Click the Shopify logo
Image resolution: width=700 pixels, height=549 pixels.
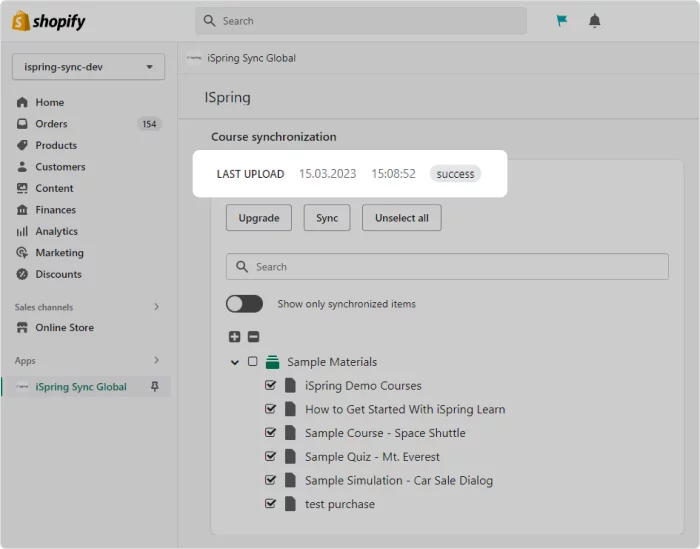point(49,21)
